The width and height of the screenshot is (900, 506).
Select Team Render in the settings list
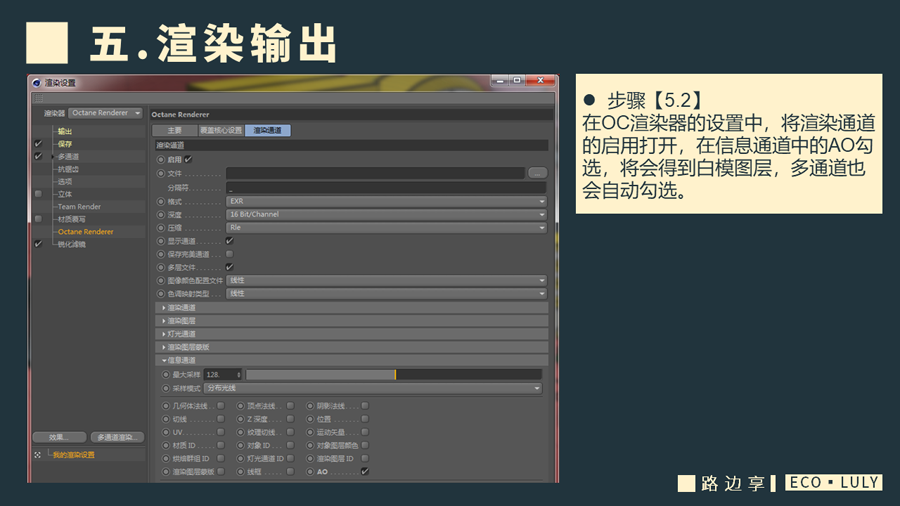pyautogui.click(x=79, y=207)
